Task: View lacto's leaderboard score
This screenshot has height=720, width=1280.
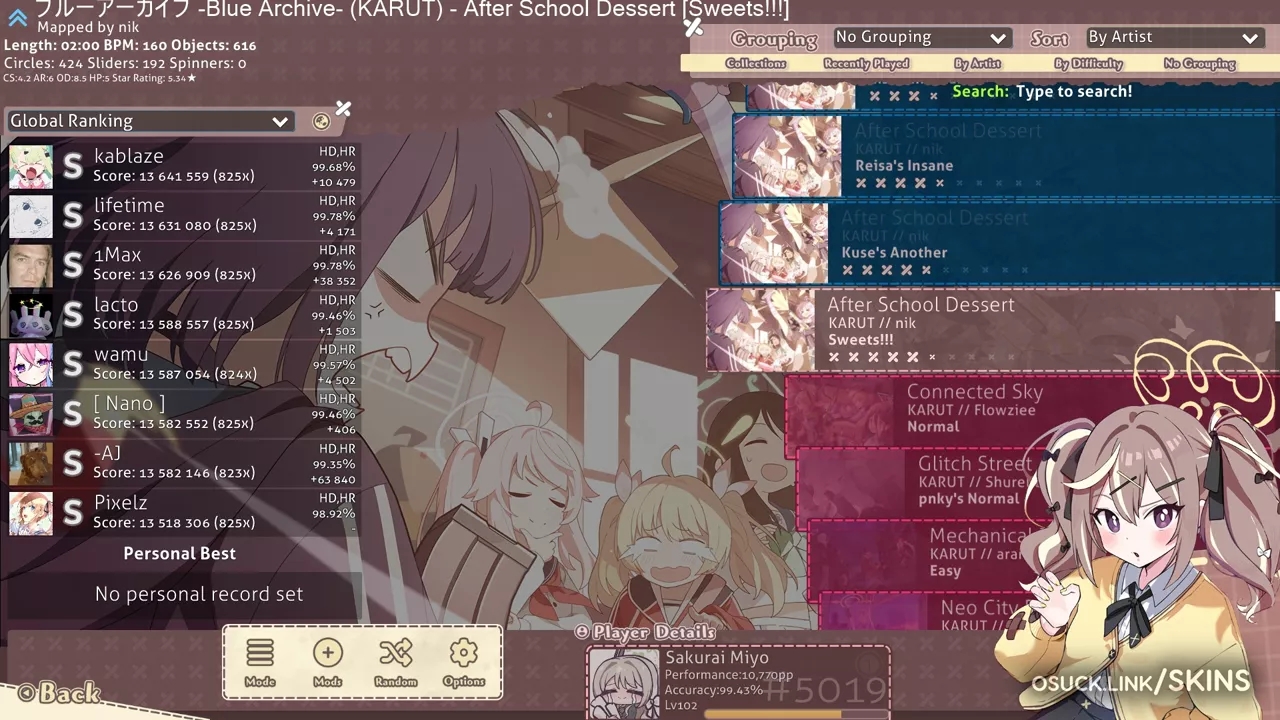Action: pyautogui.click(x=182, y=315)
